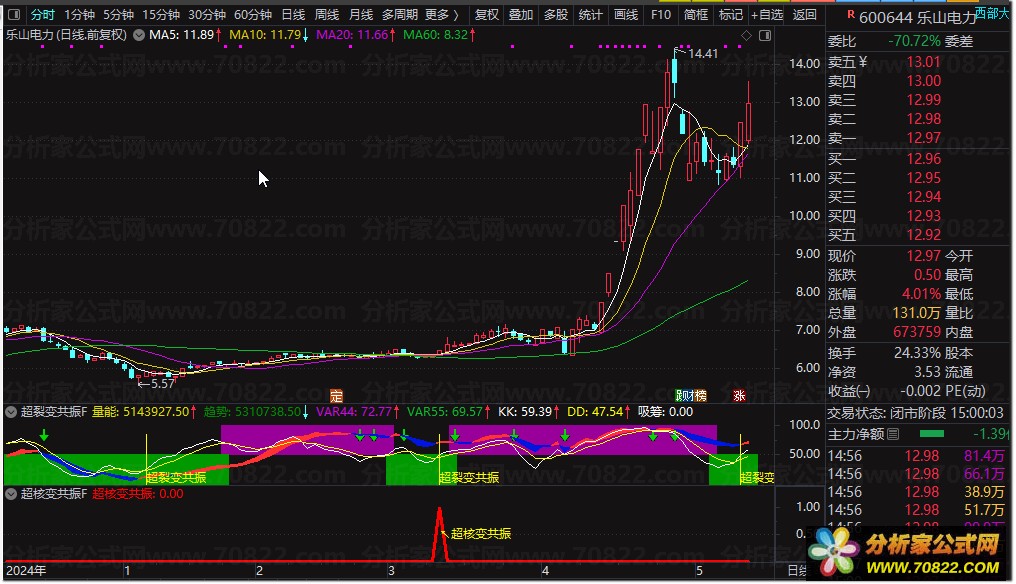The image size is (1016, 584).
Task: Open the 多周期 multi-period view
Action: point(400,14)
